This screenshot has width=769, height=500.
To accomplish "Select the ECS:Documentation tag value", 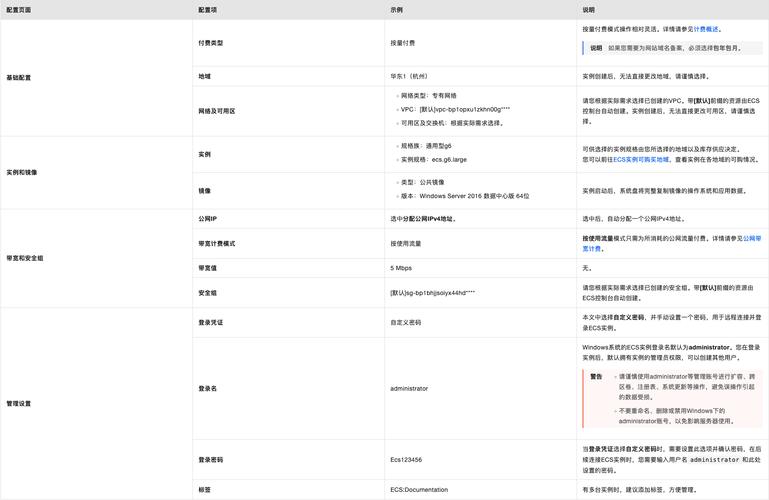I will (x=419, y=490).
